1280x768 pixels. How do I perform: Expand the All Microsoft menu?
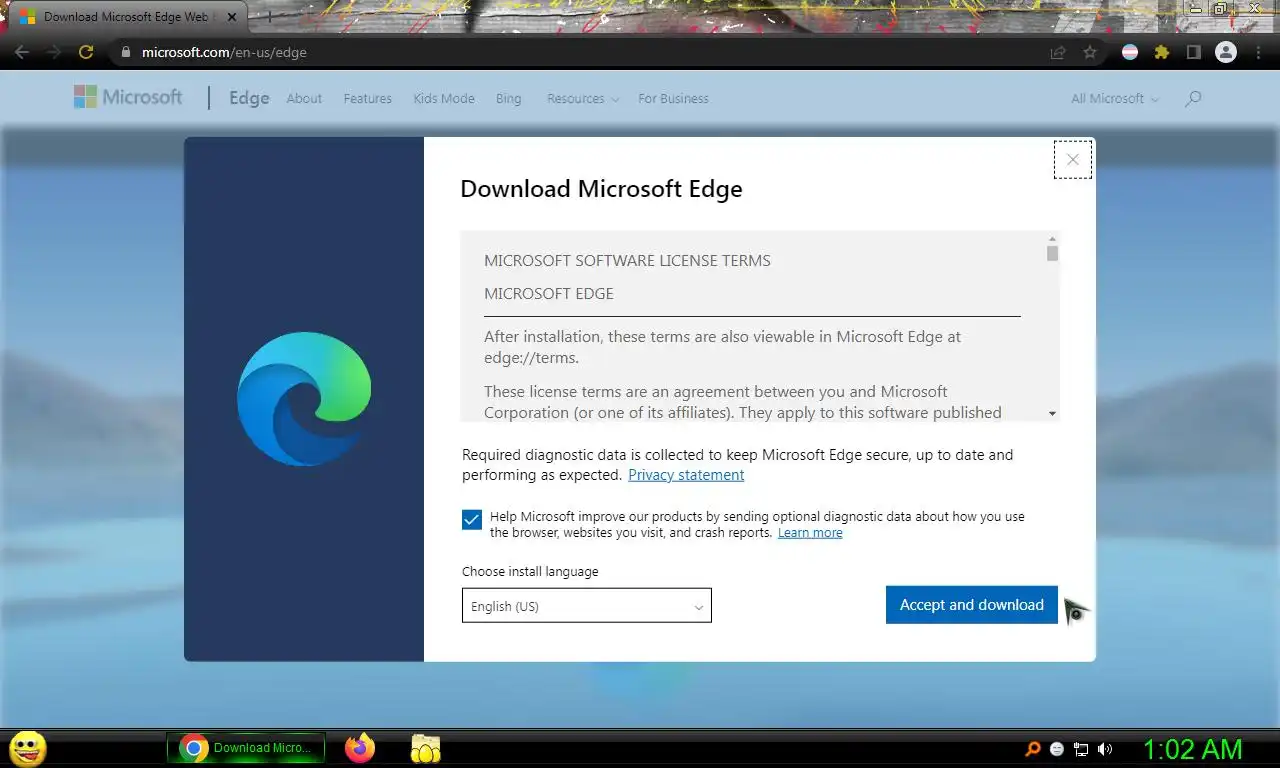[1115, 98]
